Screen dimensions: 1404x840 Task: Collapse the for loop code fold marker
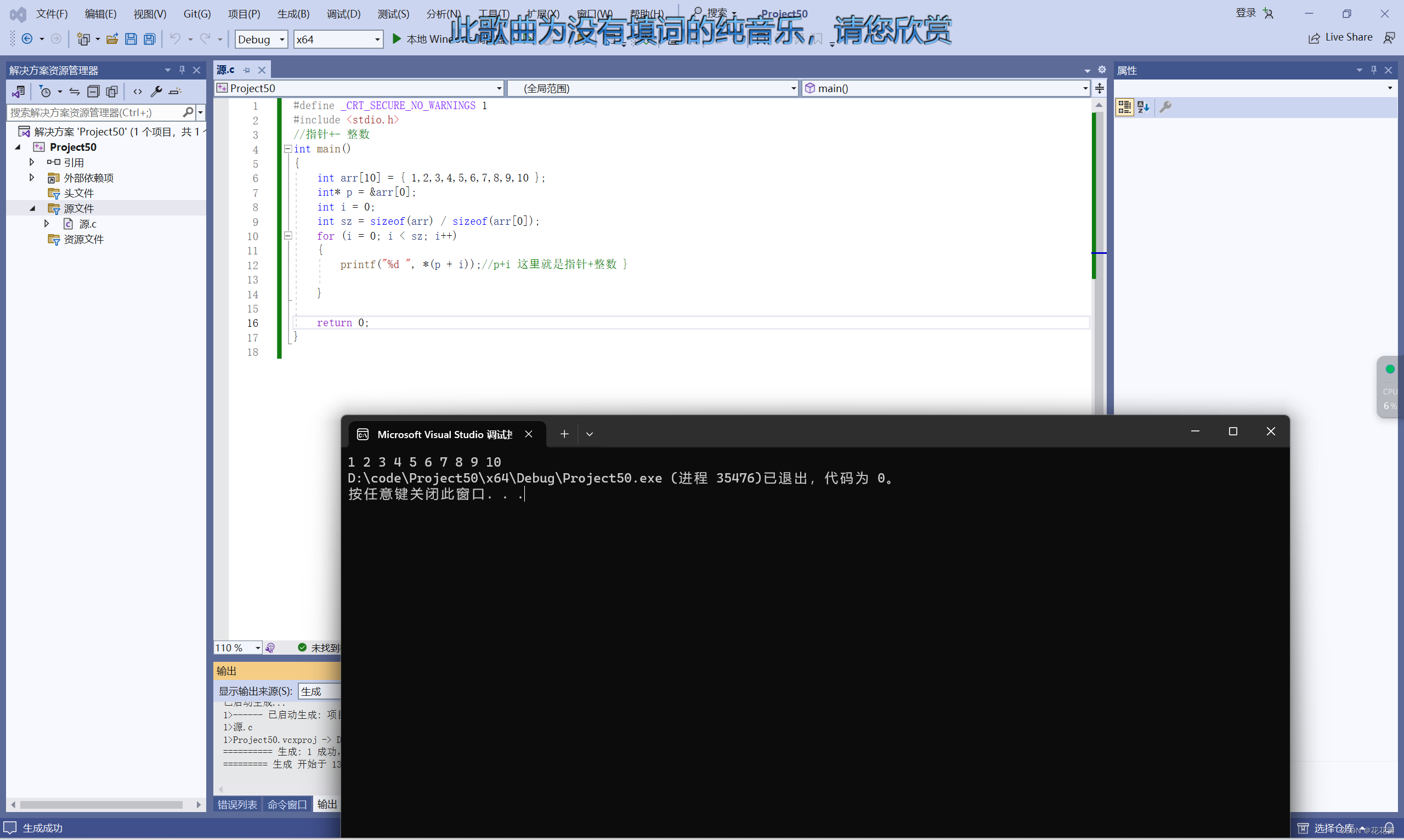[x=288, y=236]
